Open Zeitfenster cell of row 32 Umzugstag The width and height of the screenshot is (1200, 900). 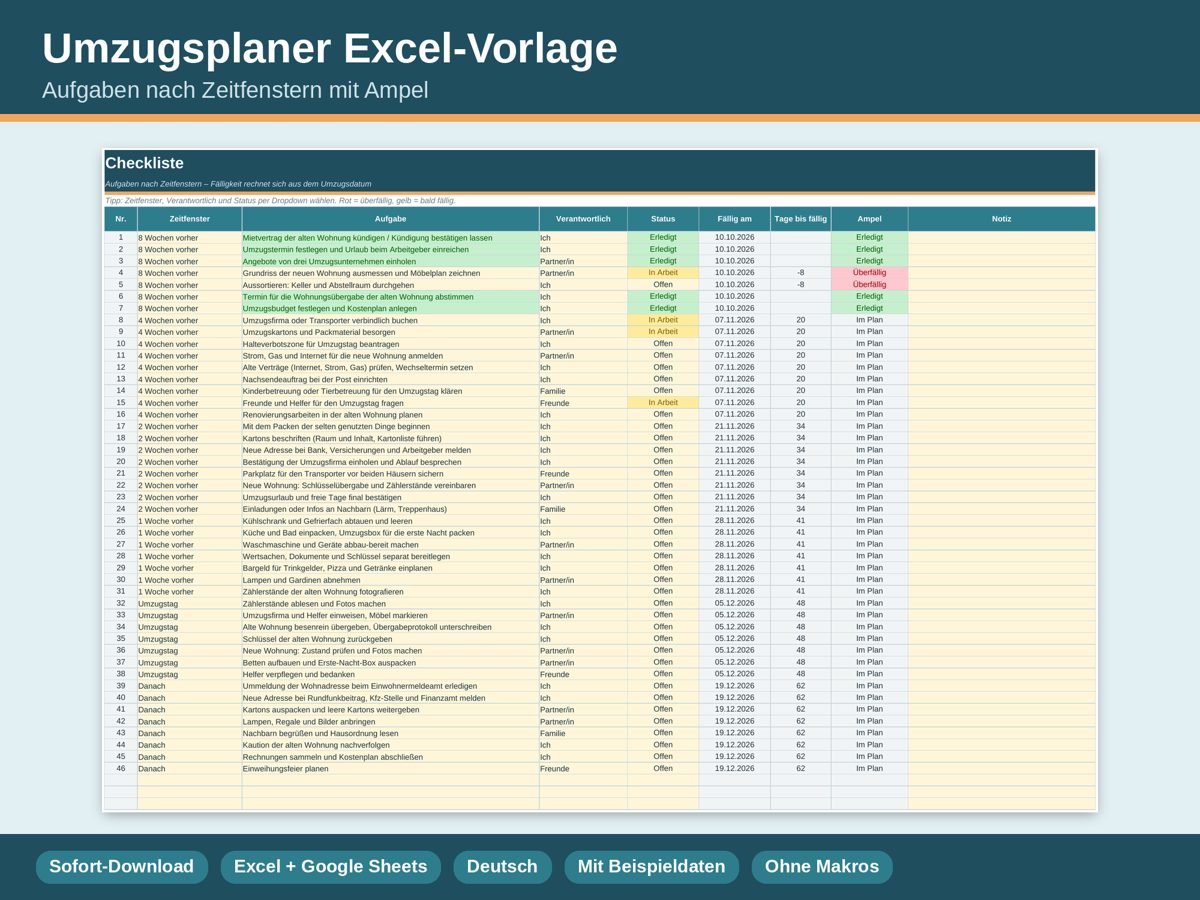(x=189, y=603)
